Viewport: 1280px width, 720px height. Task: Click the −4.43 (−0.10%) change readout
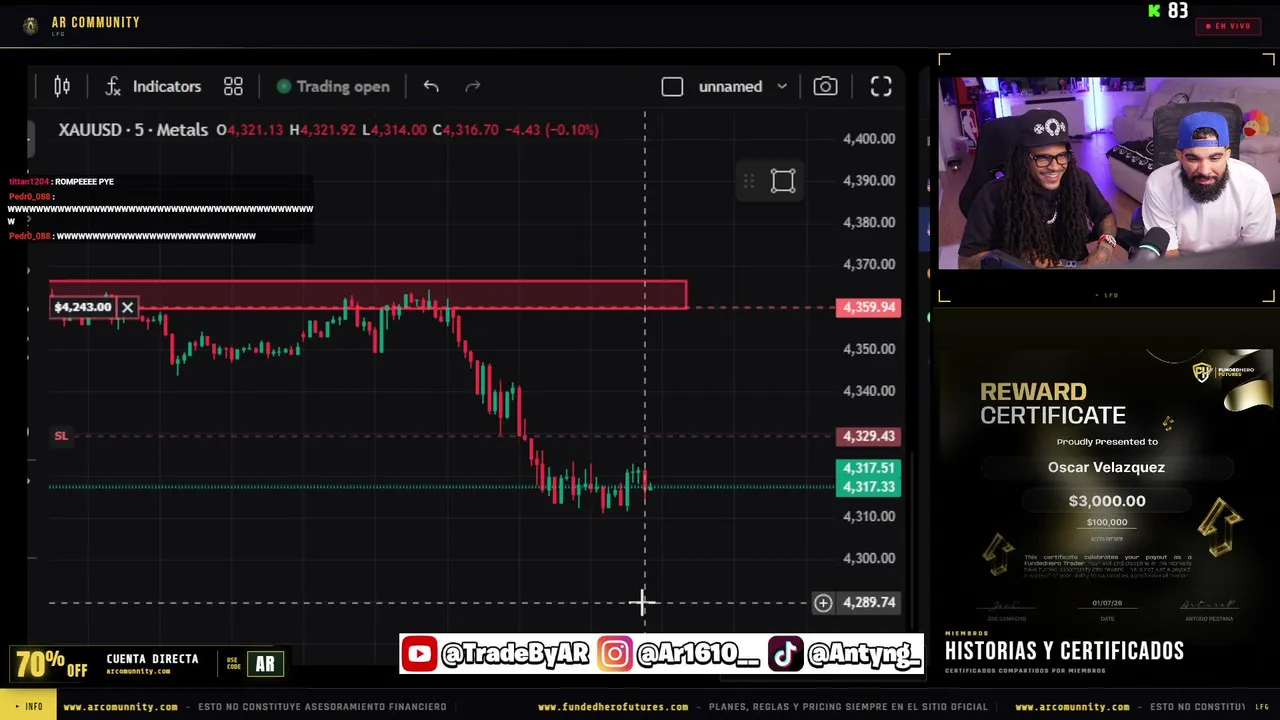551,130
